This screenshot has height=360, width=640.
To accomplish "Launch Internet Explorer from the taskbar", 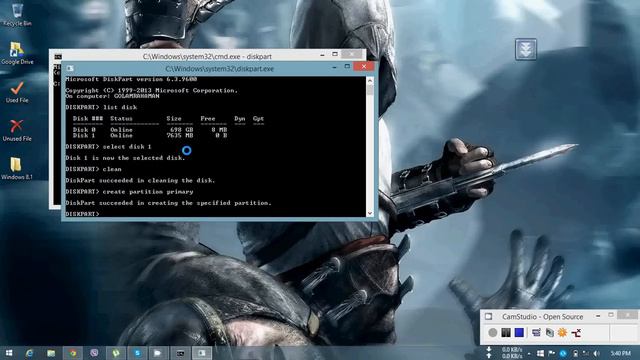I will point(29,353).
